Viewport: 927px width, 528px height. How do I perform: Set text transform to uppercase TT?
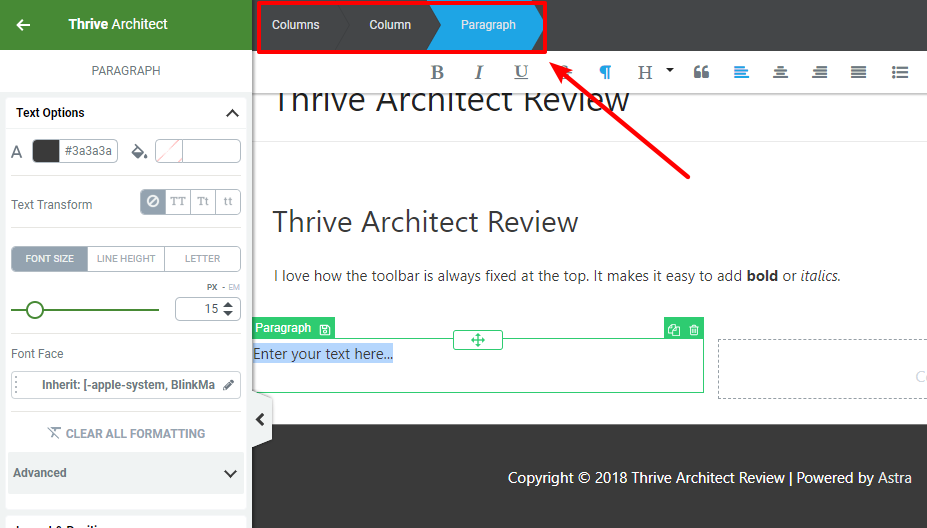coord(178,202)
